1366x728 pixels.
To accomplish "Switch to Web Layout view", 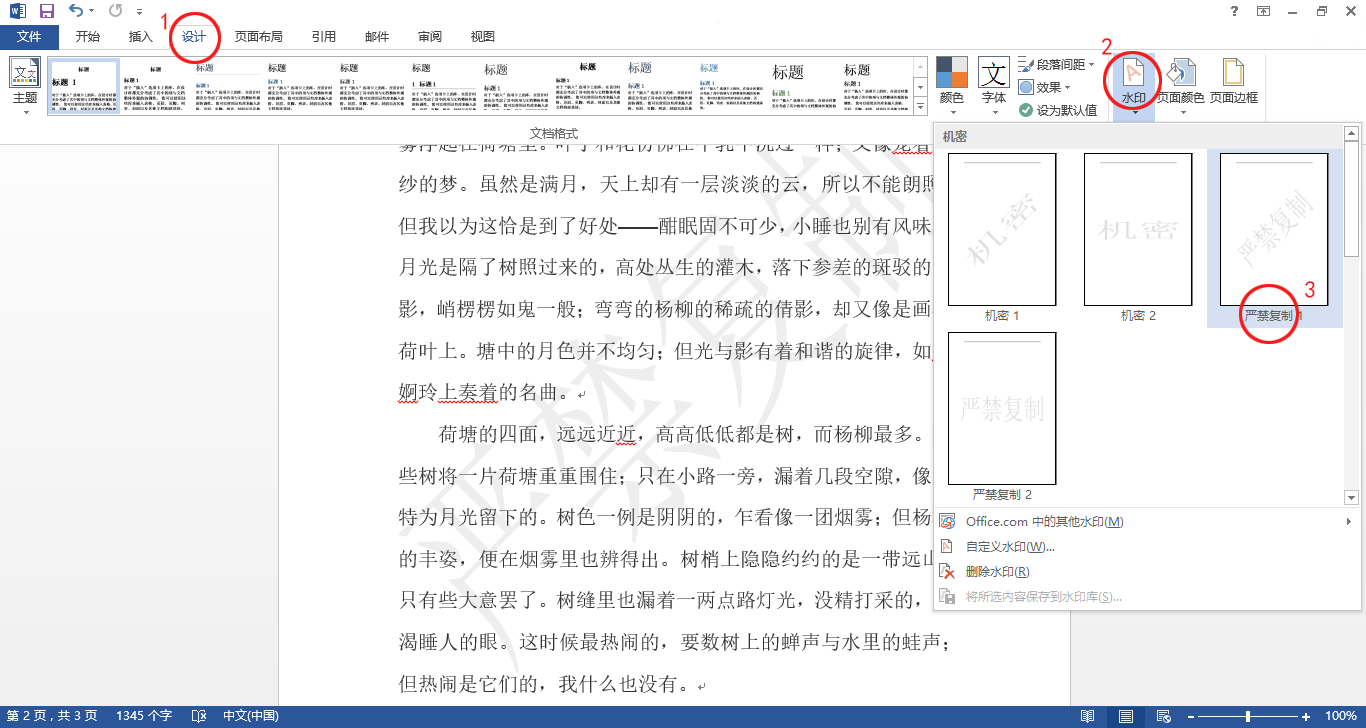I will click(1163, 716).
